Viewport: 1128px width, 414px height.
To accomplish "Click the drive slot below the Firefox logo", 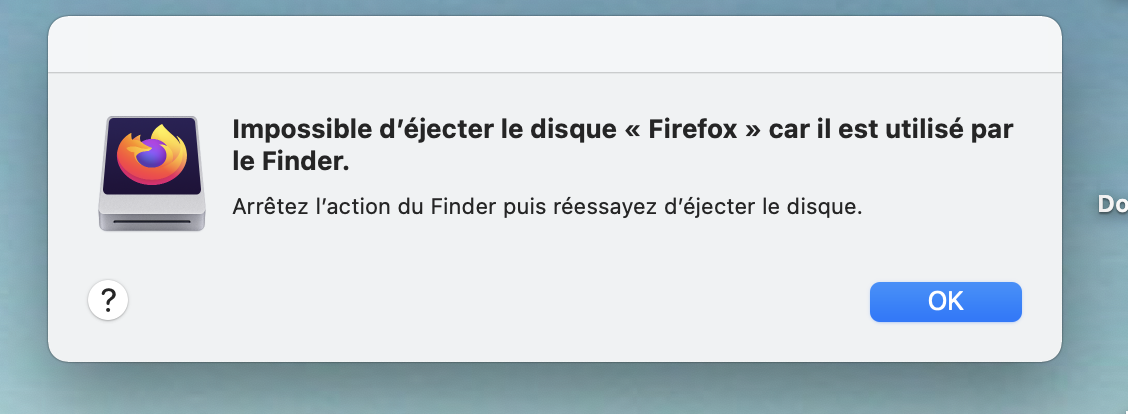I will click(x=152, y=220).
